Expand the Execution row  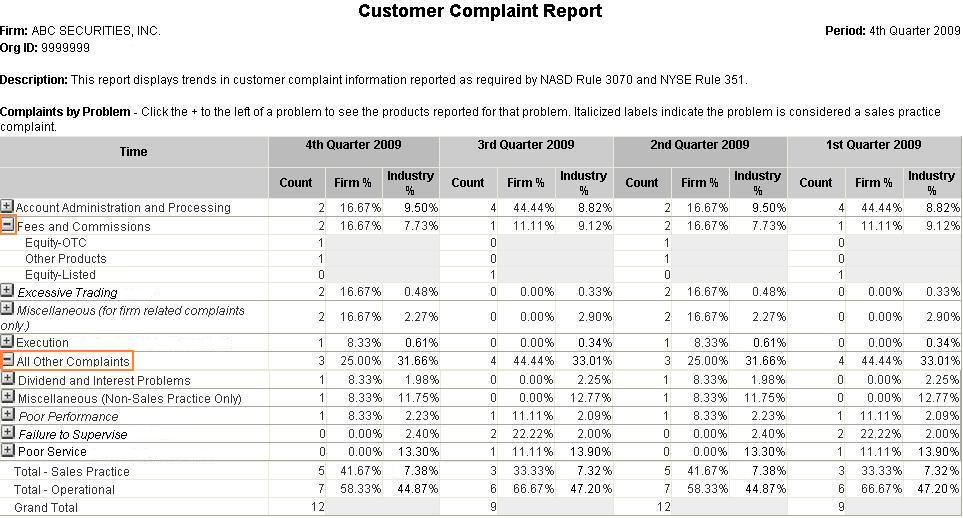pos(7,342)
